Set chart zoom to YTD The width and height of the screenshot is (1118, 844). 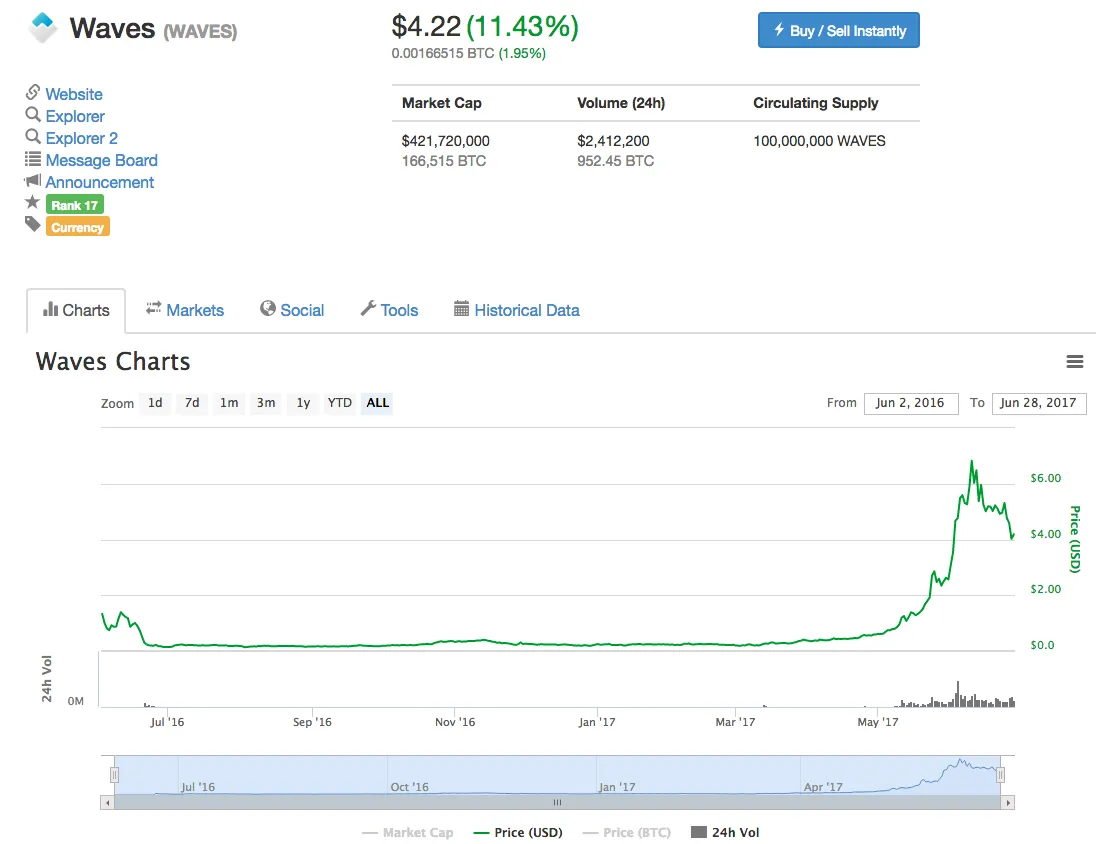[339, 403]
